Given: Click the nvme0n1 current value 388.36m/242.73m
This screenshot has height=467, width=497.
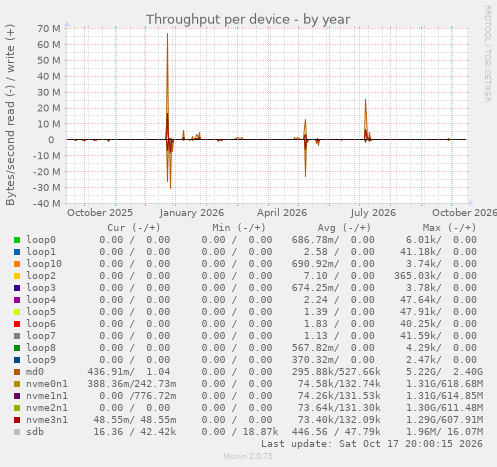Looking at the screenshot, I should click(x=132, y=384).
